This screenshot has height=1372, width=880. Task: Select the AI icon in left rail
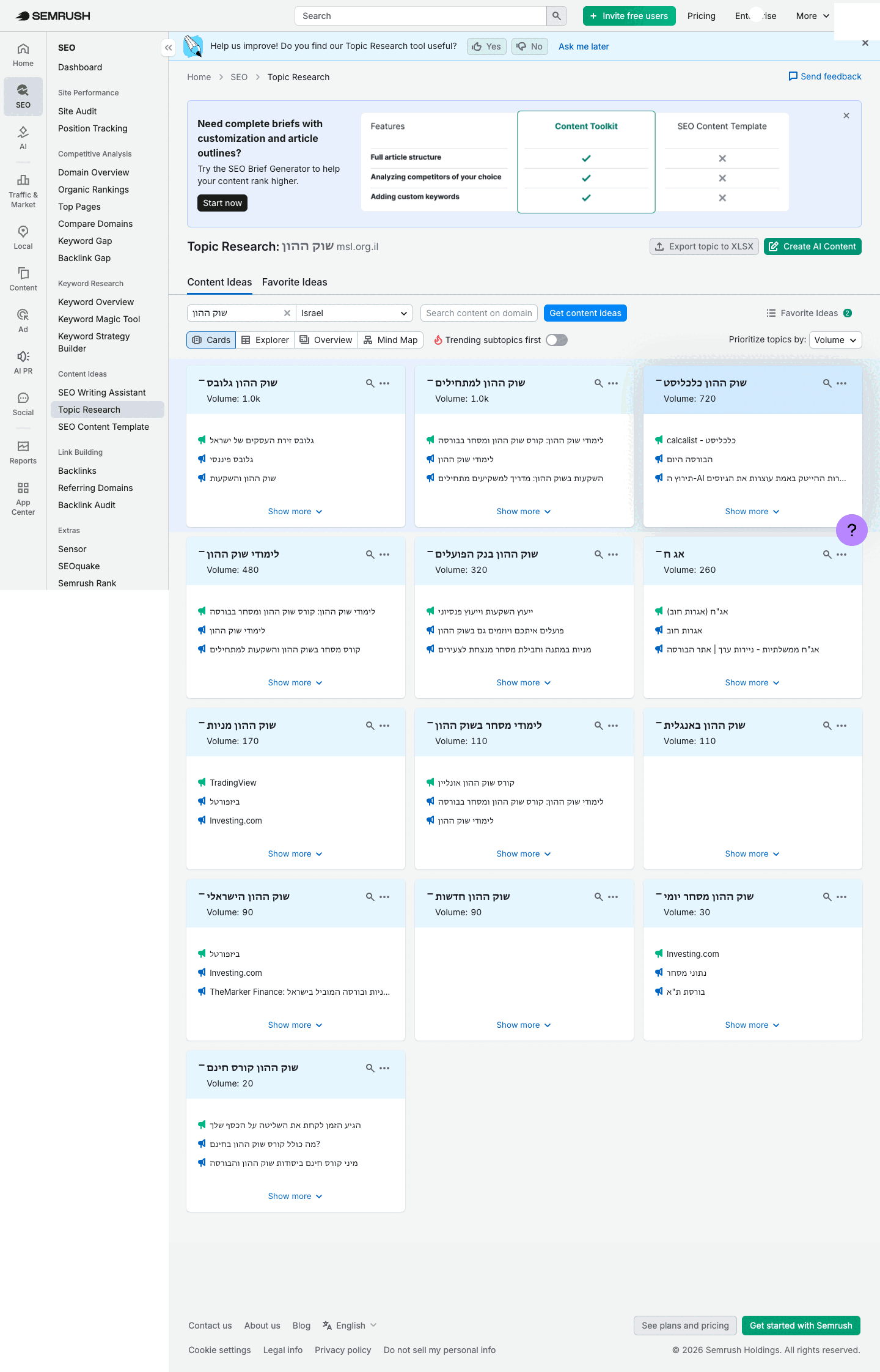[x=23, y=138]
